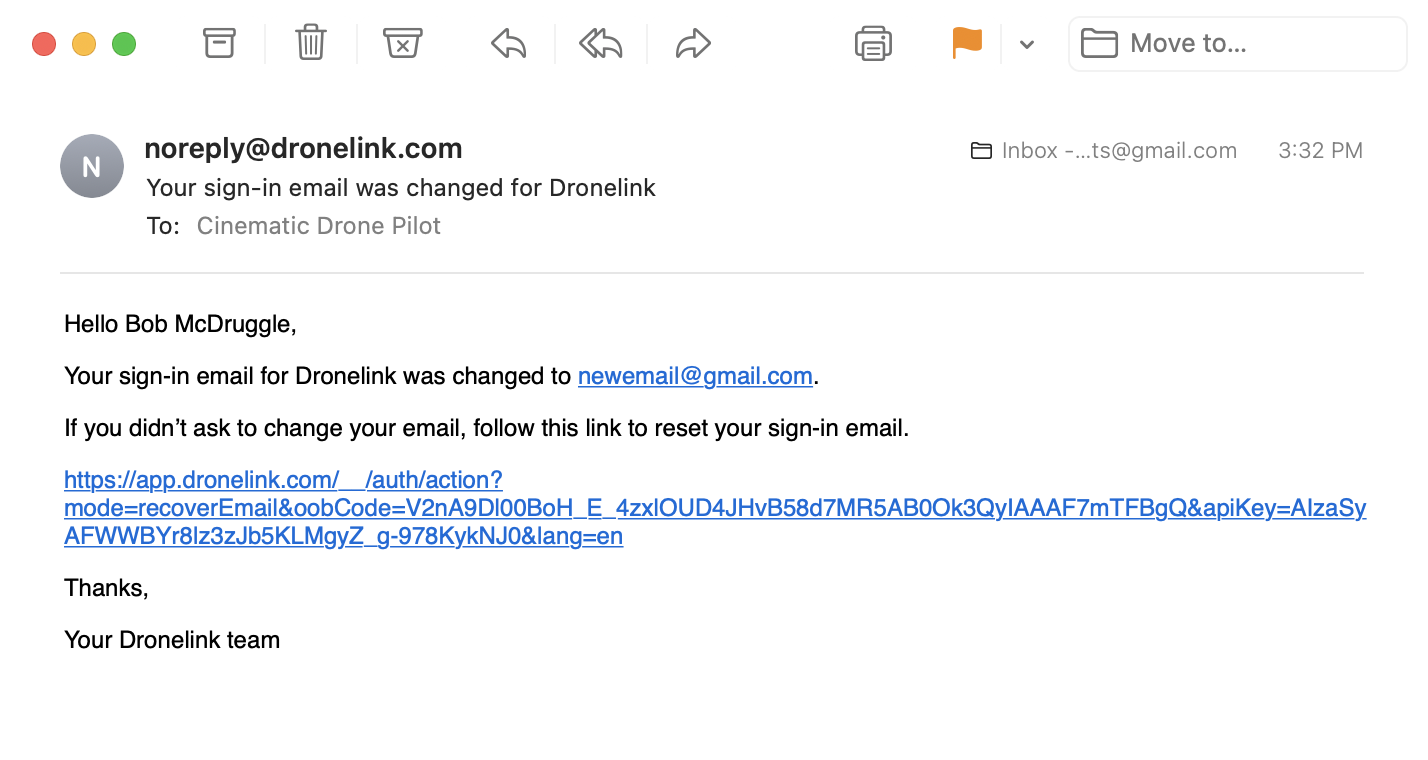Delete the email using the trash icon
This screenshot has width=1428, height=760.
pos(311,43)
